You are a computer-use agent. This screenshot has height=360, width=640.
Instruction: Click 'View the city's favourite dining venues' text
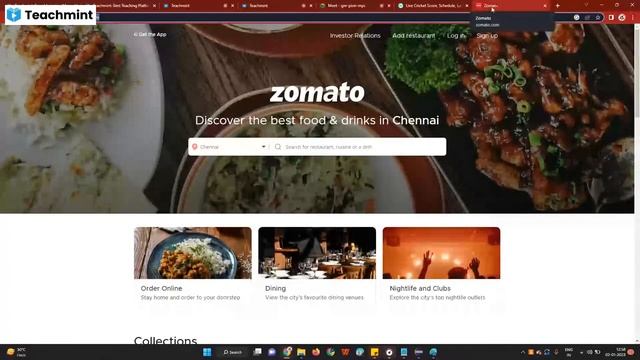[314, 298]
